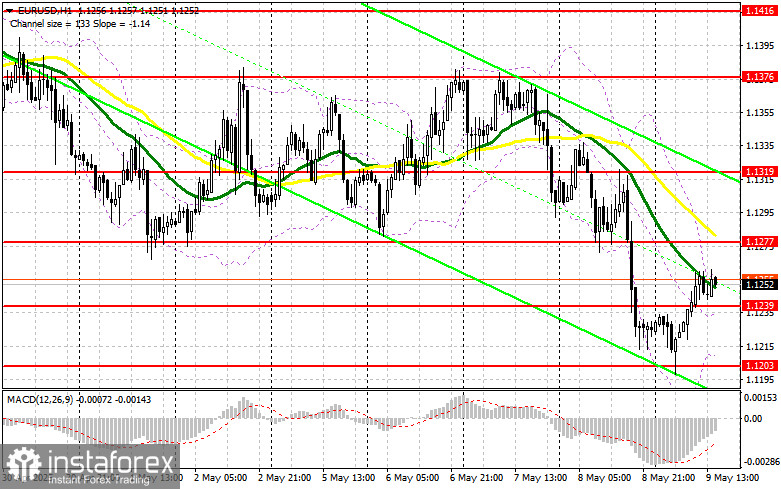Click the '6 May 05:00' time axis label
This screenshot has height=489, width=781.
[412, 478]
